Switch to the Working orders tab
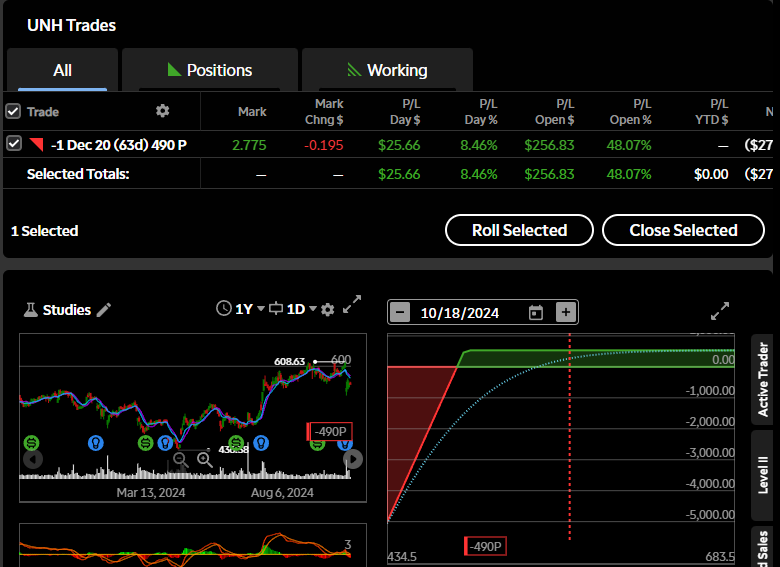780x567 pixels. 387,70
